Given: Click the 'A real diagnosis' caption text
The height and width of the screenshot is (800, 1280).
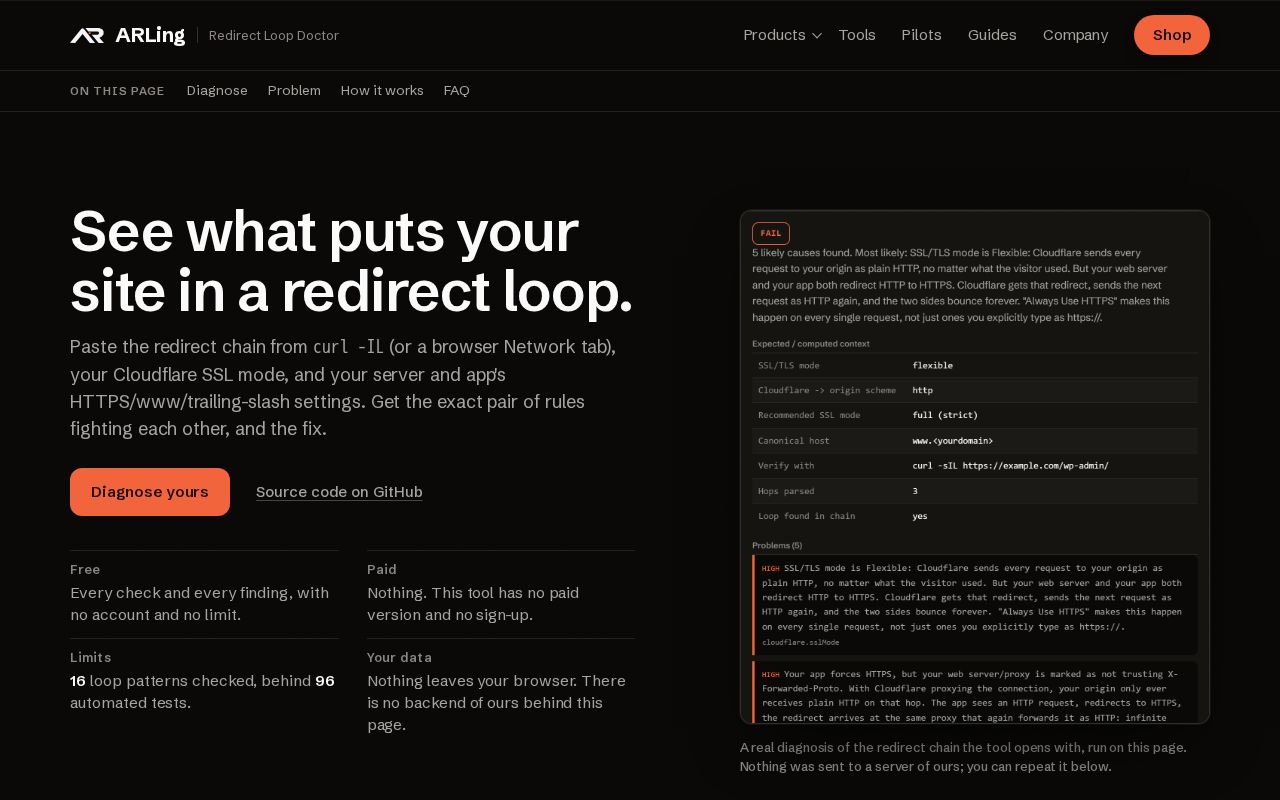Looking at the screenshot, I should point(963,757).
